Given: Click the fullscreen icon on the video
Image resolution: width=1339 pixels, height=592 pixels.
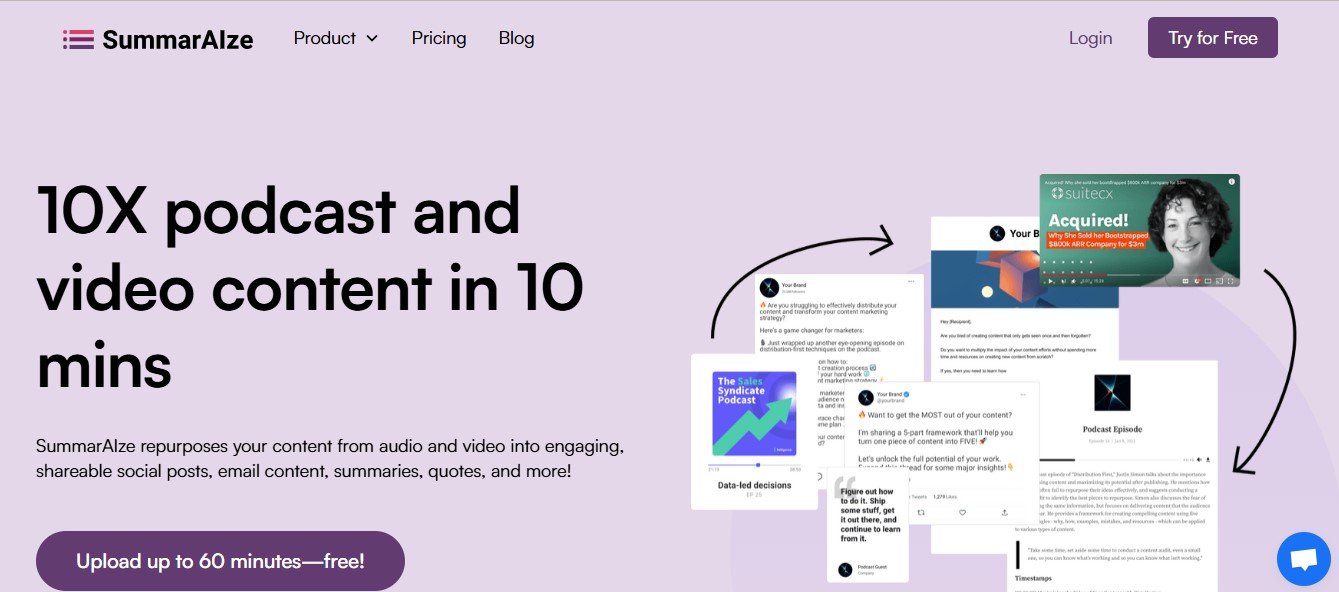Looking at the screenshot, I should 1229,281.
